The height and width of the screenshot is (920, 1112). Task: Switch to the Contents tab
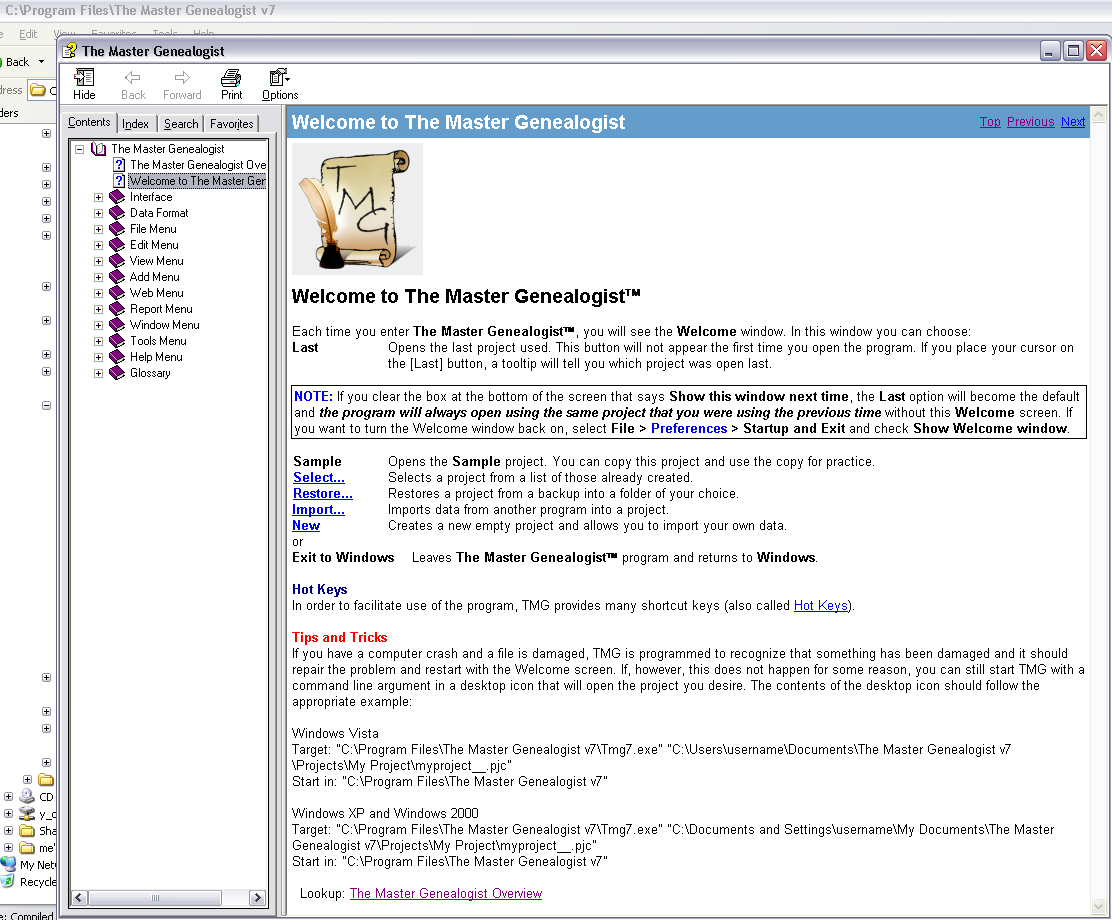pos(89,122)
